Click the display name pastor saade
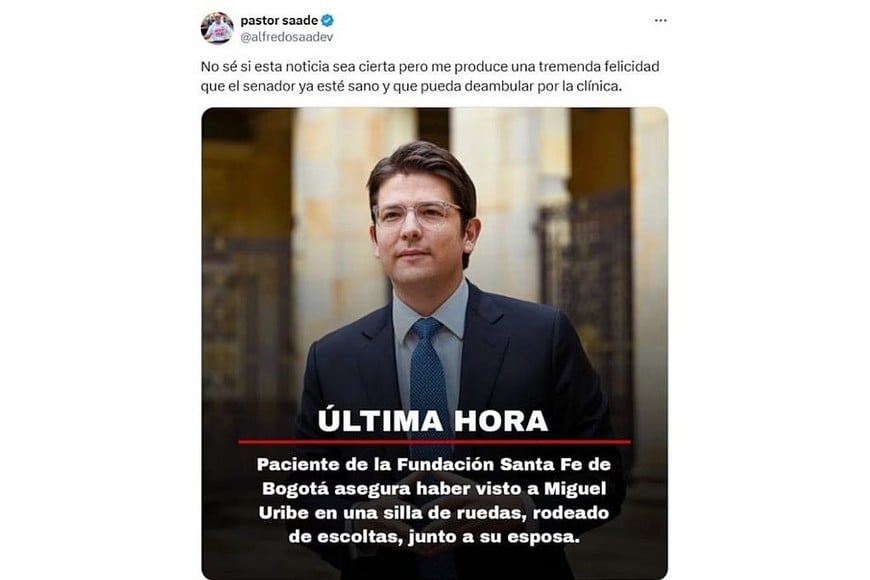The width and height of the screenshot is (870, 580). [x=279, y=21]
